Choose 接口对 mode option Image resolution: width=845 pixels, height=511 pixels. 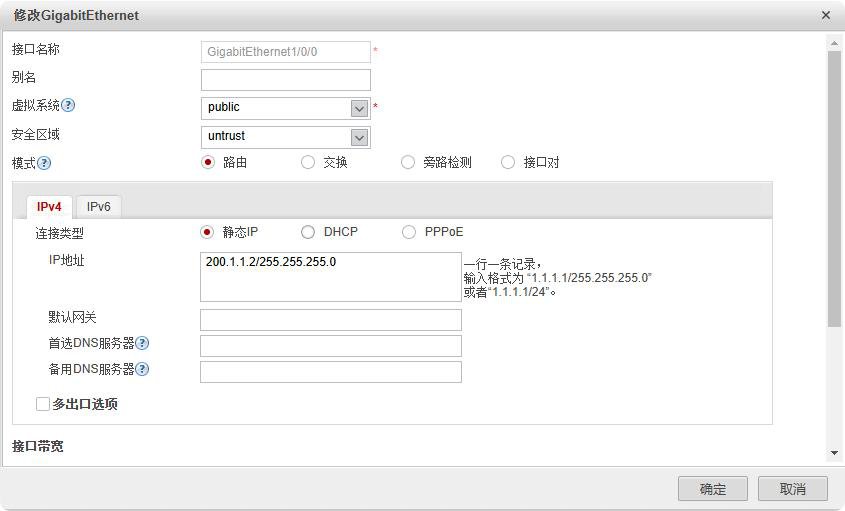point(508,162)
